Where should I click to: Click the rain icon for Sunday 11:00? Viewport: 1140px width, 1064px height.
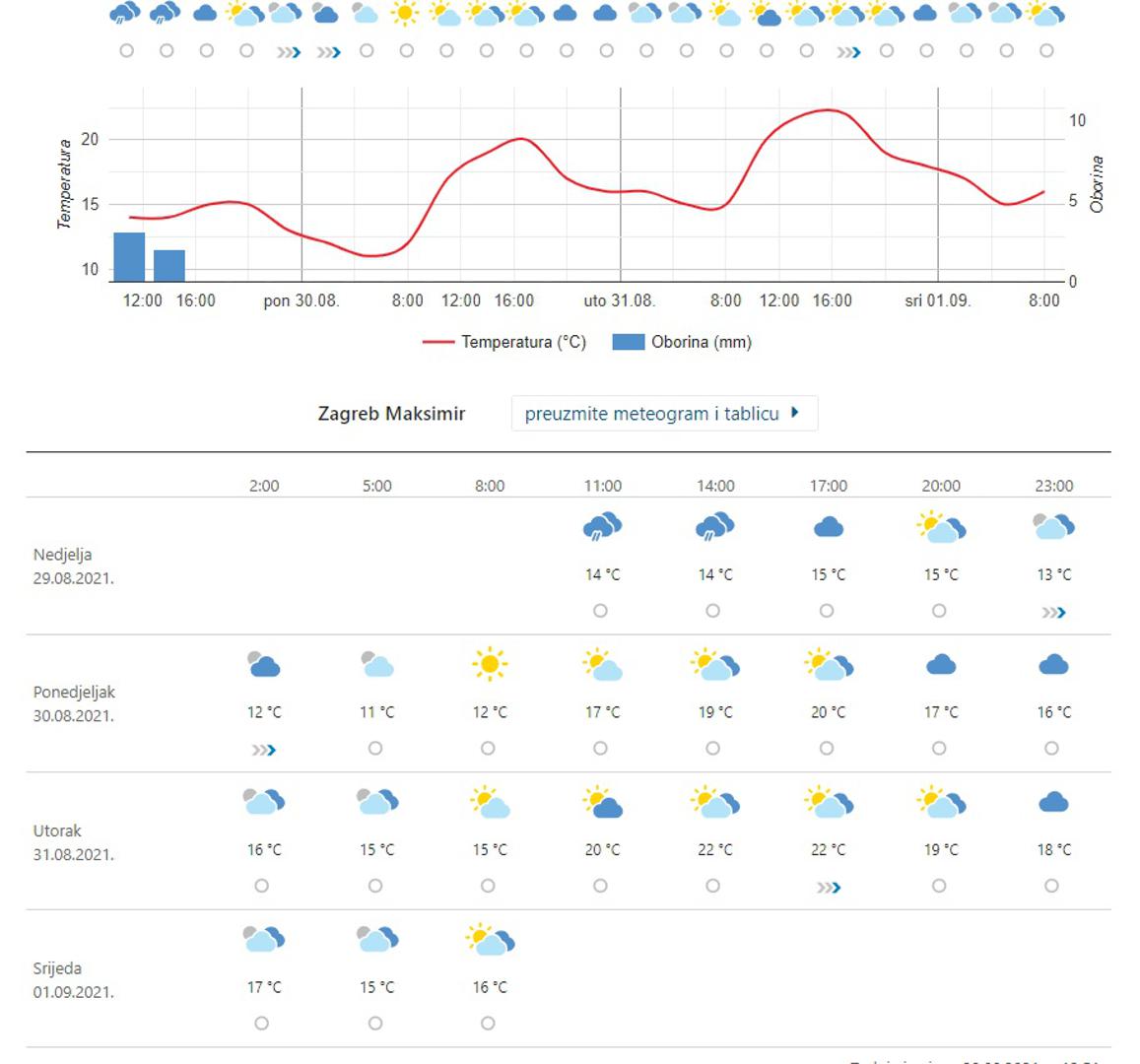[602, 527]
